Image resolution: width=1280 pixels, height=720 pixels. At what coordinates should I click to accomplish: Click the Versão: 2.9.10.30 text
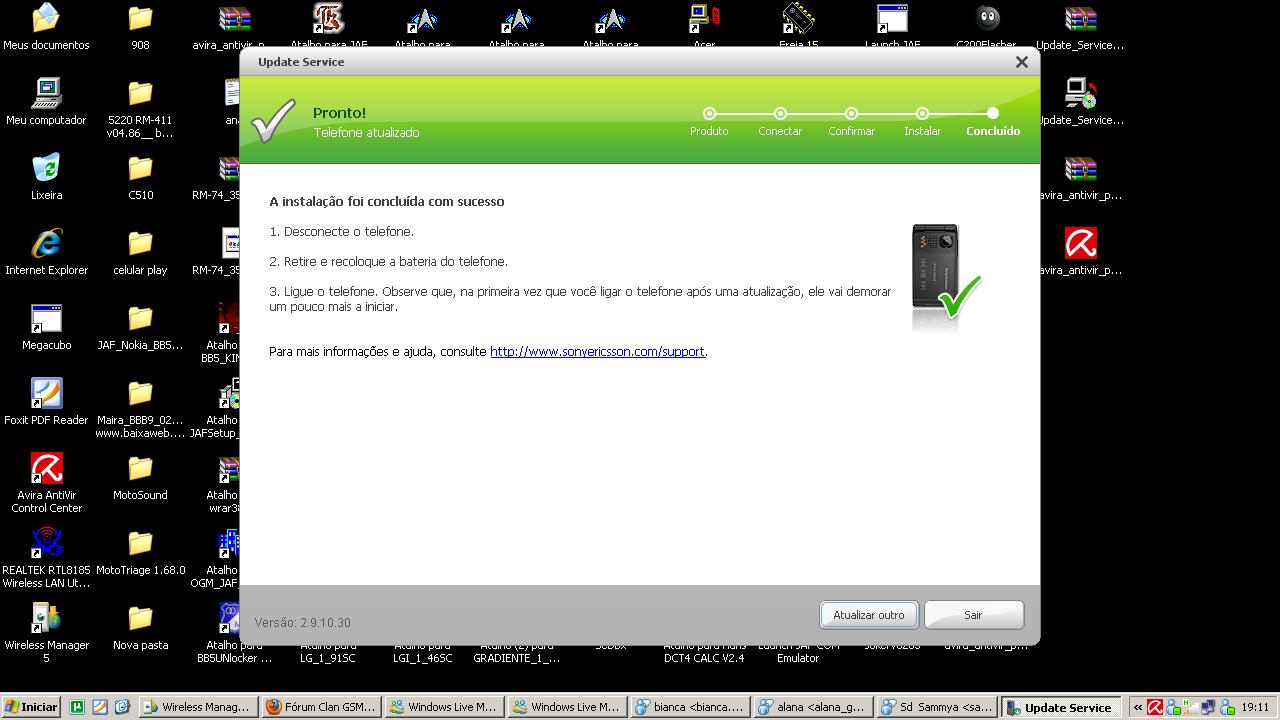(302, 622)
